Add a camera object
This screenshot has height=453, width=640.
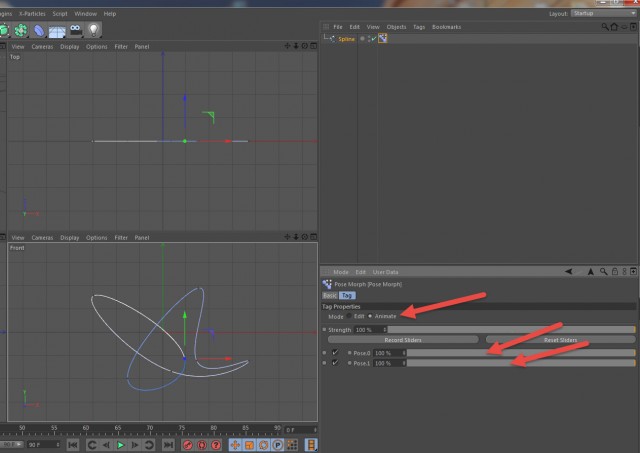(x=76, y=29)
